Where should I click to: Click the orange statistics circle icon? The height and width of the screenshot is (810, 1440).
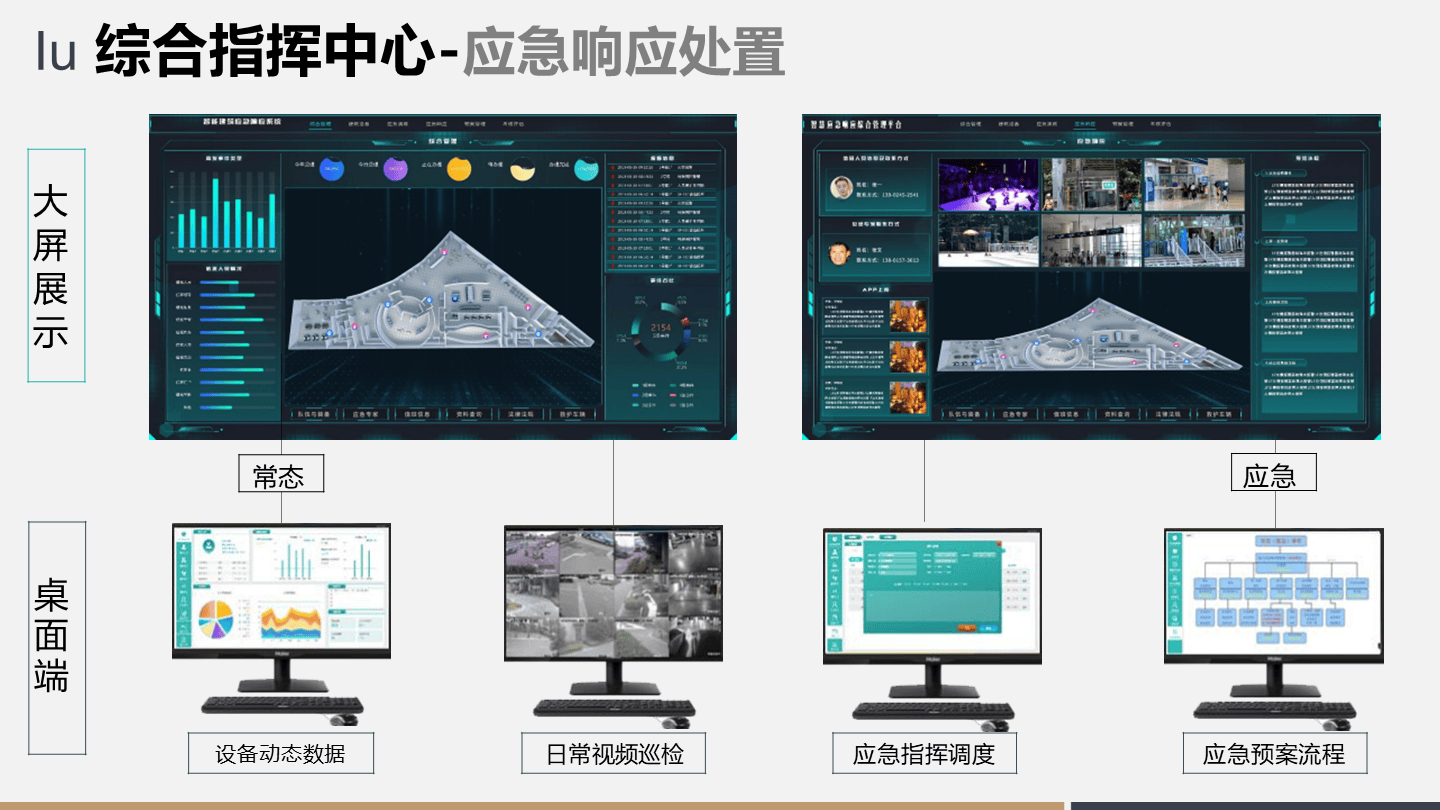459,169
